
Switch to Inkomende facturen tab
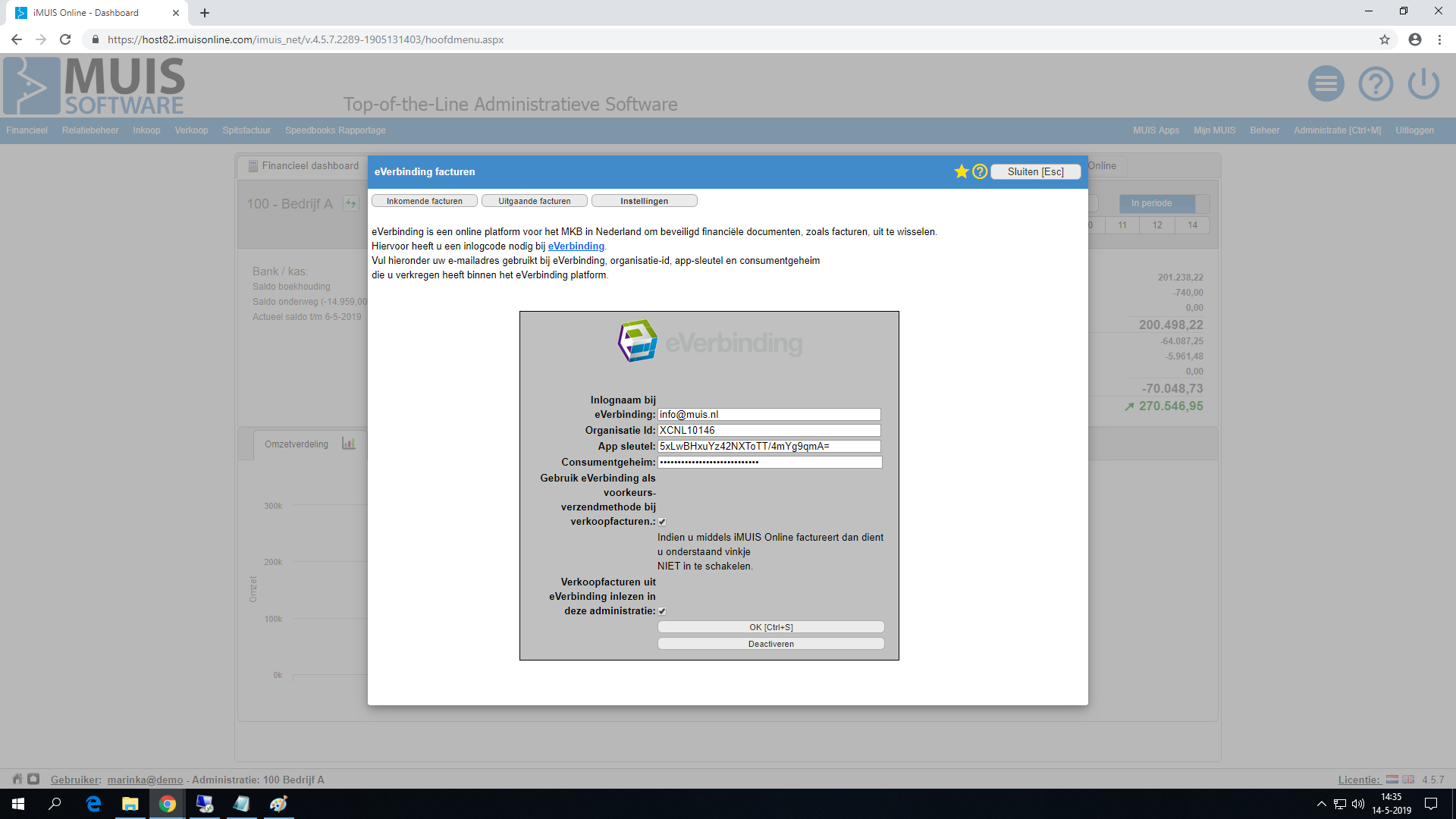[x=424, y=201]
